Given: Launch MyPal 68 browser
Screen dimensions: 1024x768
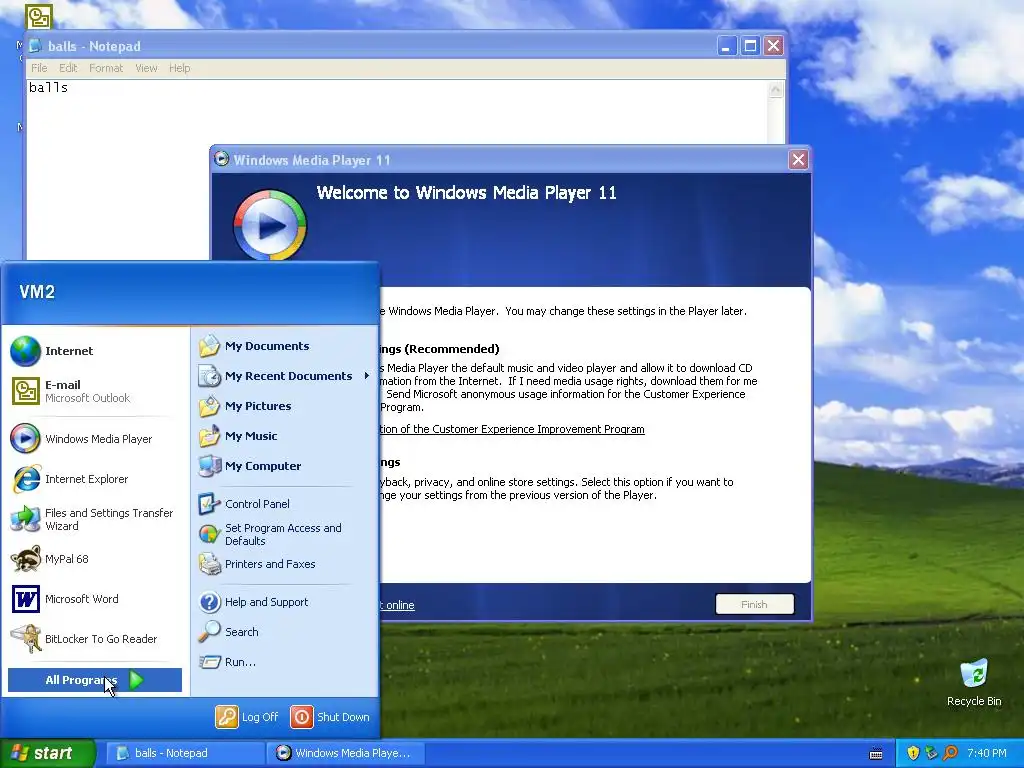Looking at the screenshot, I should click(x=95, y=559).
